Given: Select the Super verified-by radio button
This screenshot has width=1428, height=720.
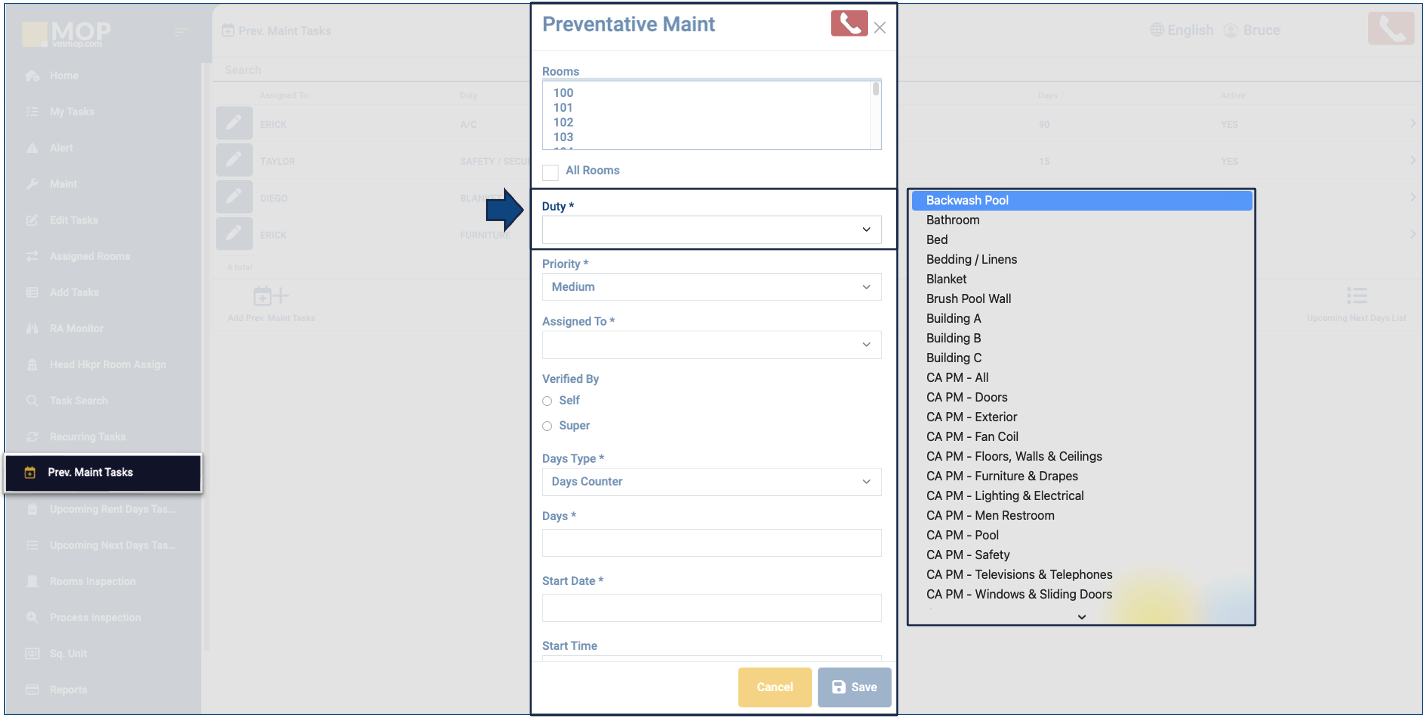Looking at the screenshot, I should [547, 426].
